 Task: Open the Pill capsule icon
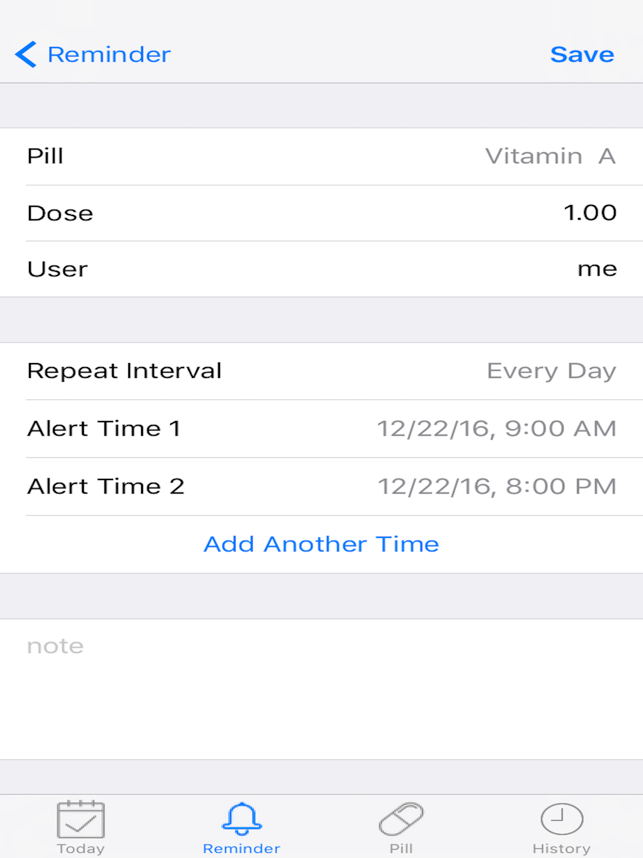coord(401,817)
